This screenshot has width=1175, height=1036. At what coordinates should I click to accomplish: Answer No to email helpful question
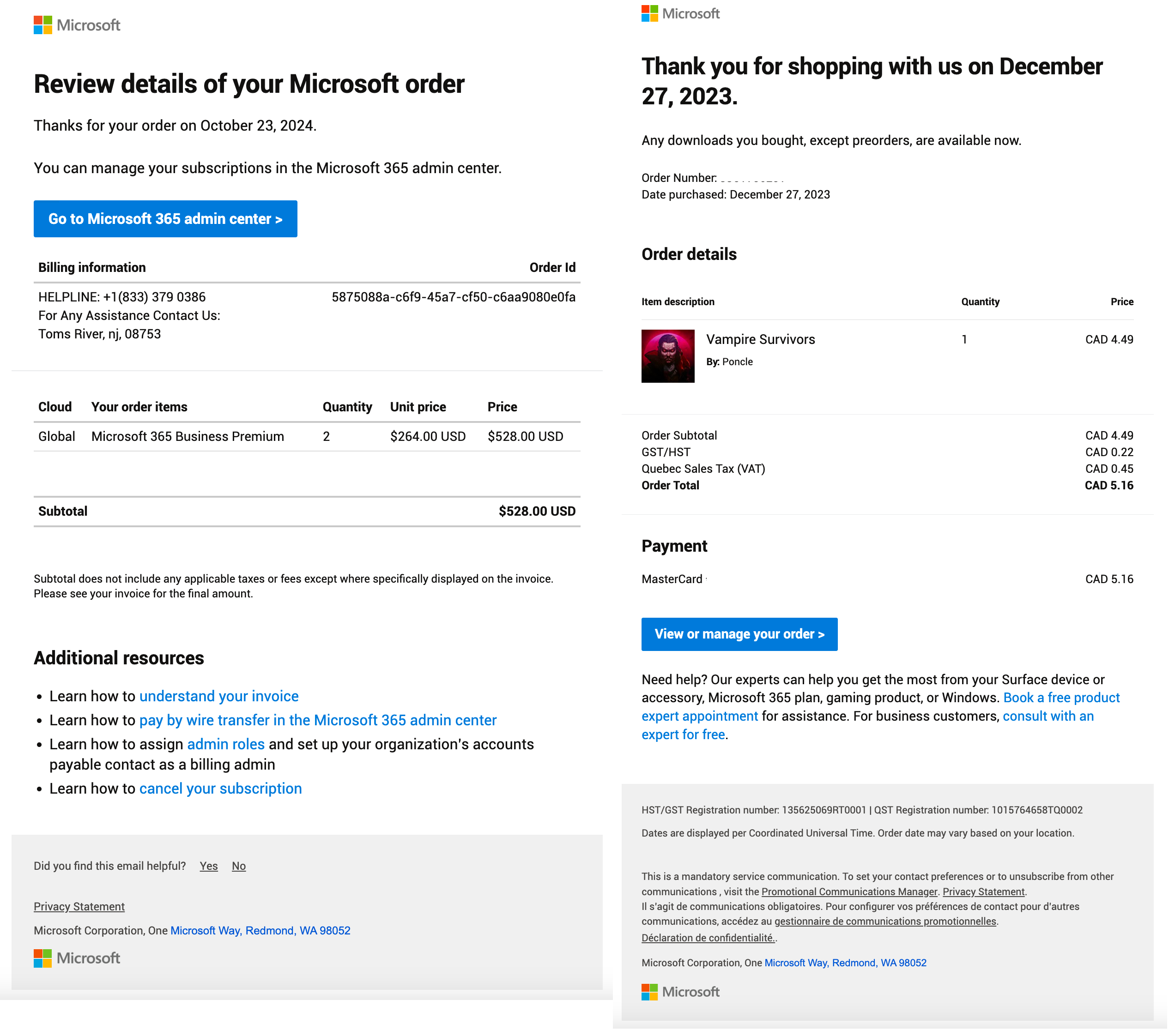pyautogui.click(x=239, y=866)
